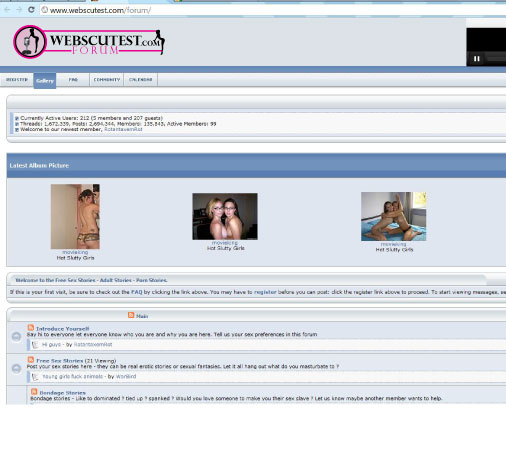Click the forum status icon for Introduce Yourself

tap(16, 336)
